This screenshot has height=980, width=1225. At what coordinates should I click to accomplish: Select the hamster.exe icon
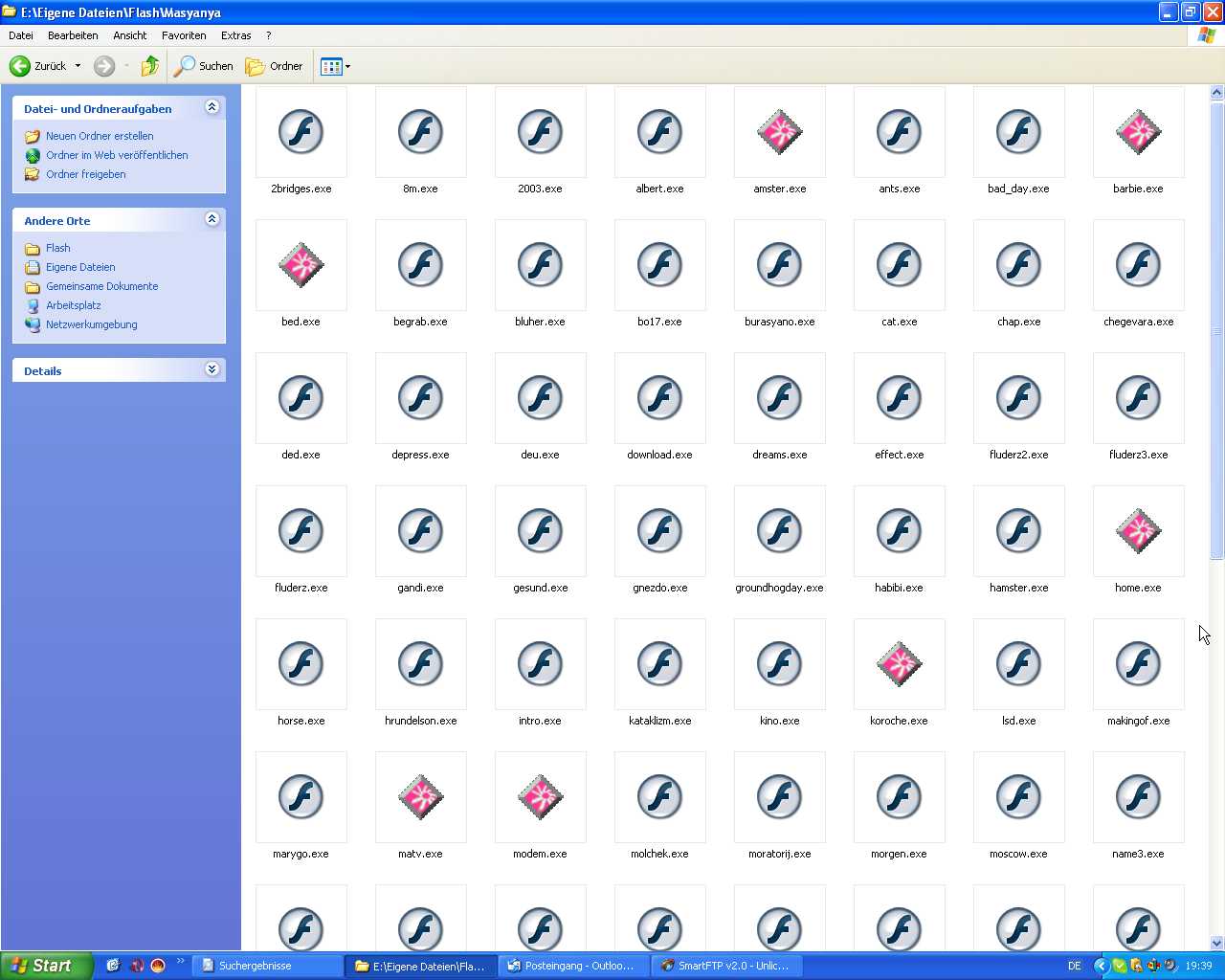pyautogui.click(x=1019, y=531)
